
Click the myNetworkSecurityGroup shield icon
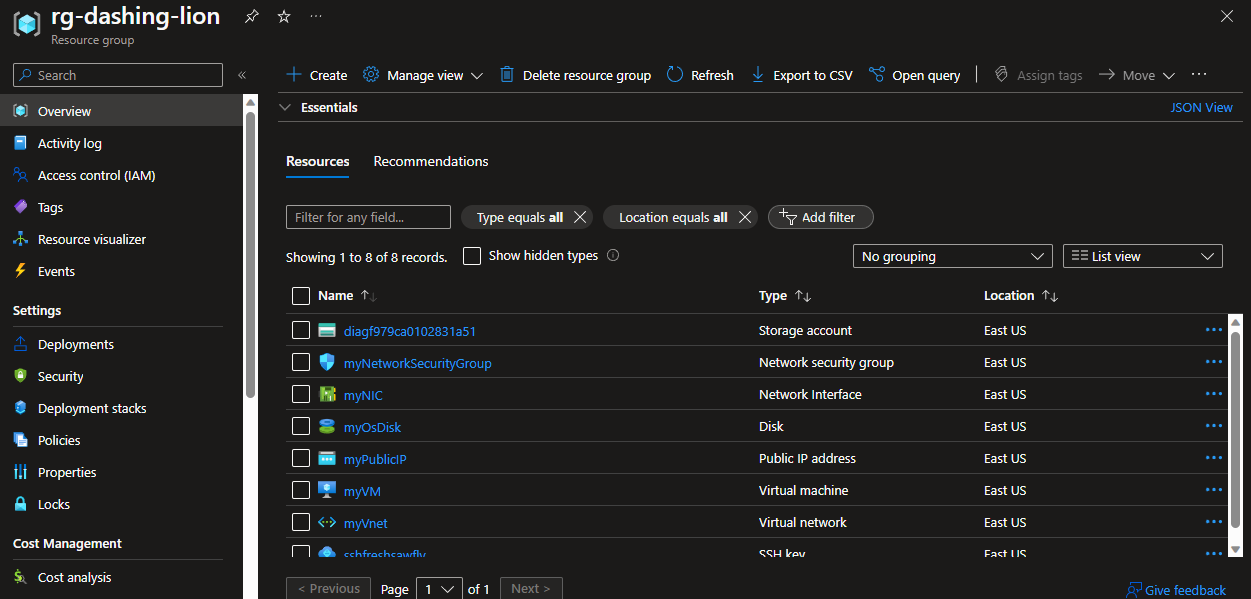[x=327, y=363]
